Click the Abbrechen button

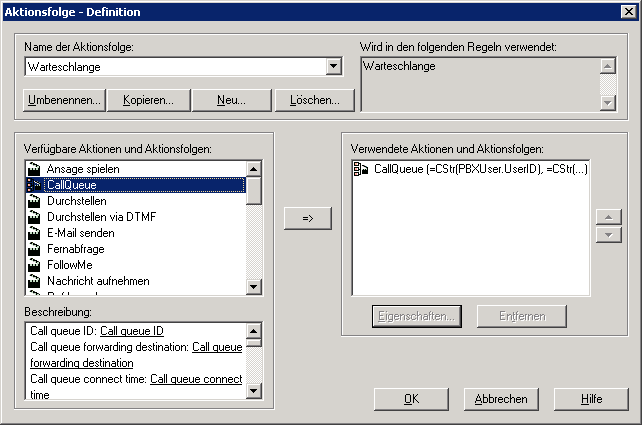[501, 398]
